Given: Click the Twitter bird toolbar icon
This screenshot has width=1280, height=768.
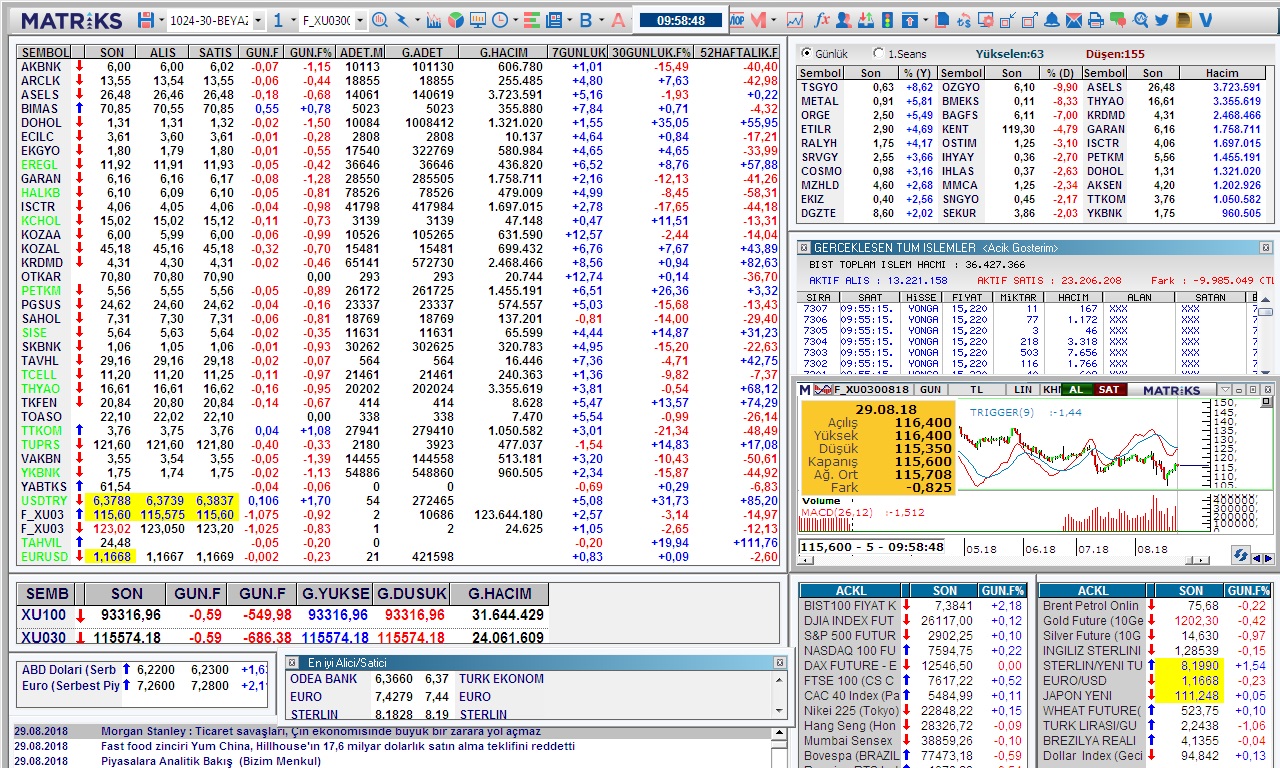Looking at the screenshot, I should 1162,20.
